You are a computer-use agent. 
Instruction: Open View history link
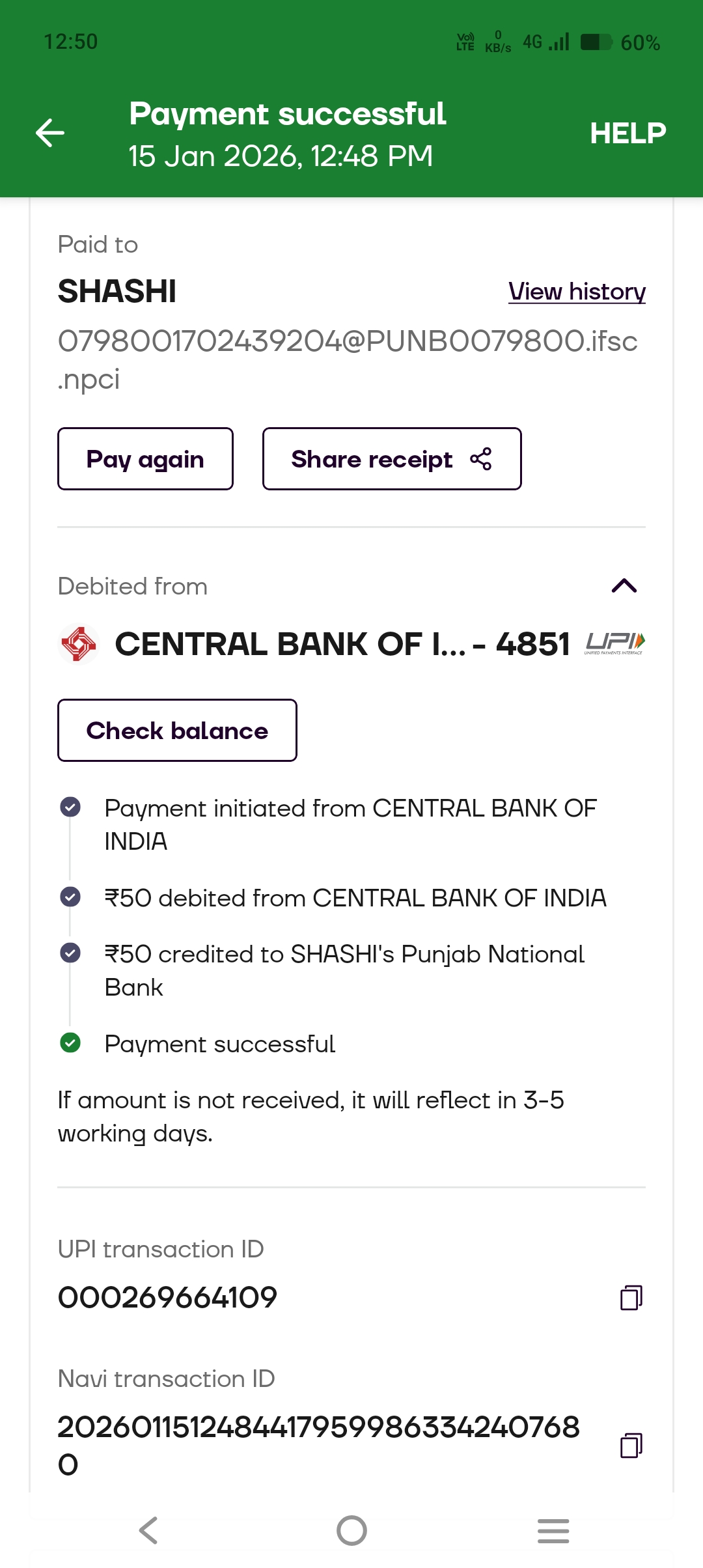[577, 291]
